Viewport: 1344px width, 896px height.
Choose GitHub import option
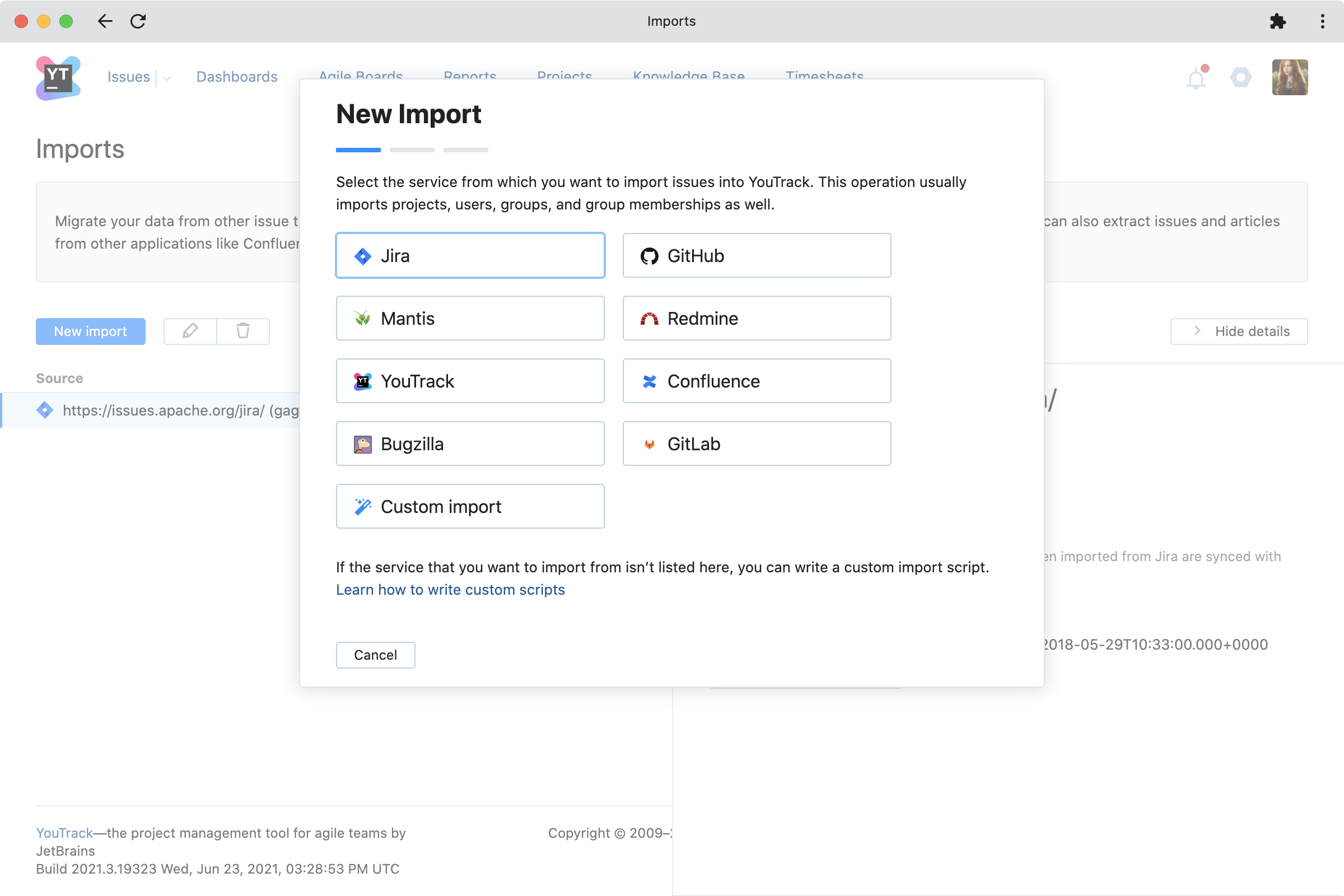click(756, 255)
